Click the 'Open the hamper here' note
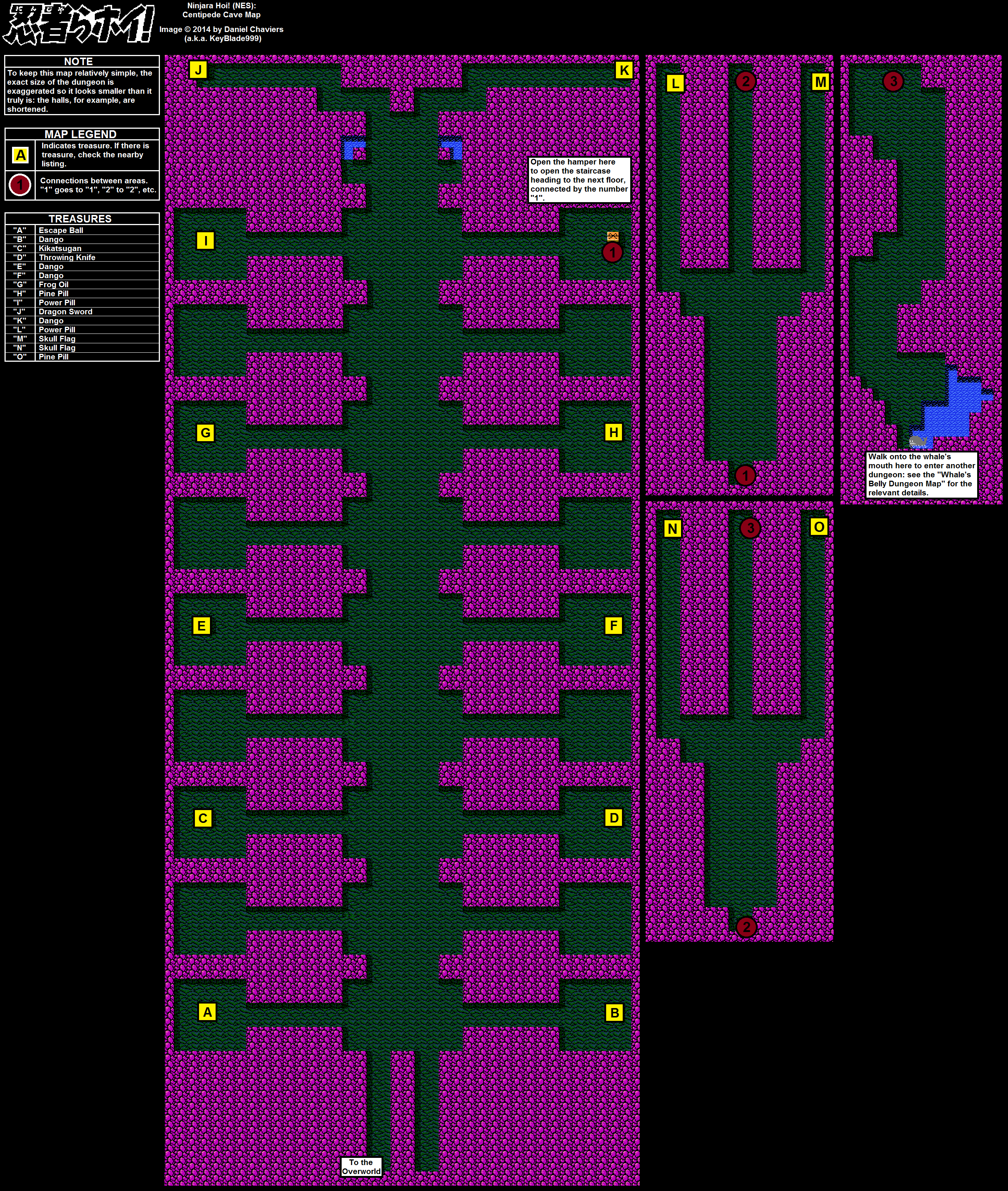 click(x=579, y=180)
